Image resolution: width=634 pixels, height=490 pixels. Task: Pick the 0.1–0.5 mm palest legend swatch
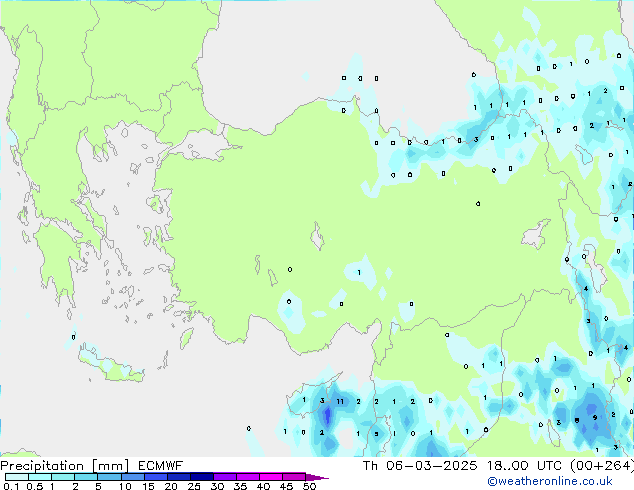[17, 477]
